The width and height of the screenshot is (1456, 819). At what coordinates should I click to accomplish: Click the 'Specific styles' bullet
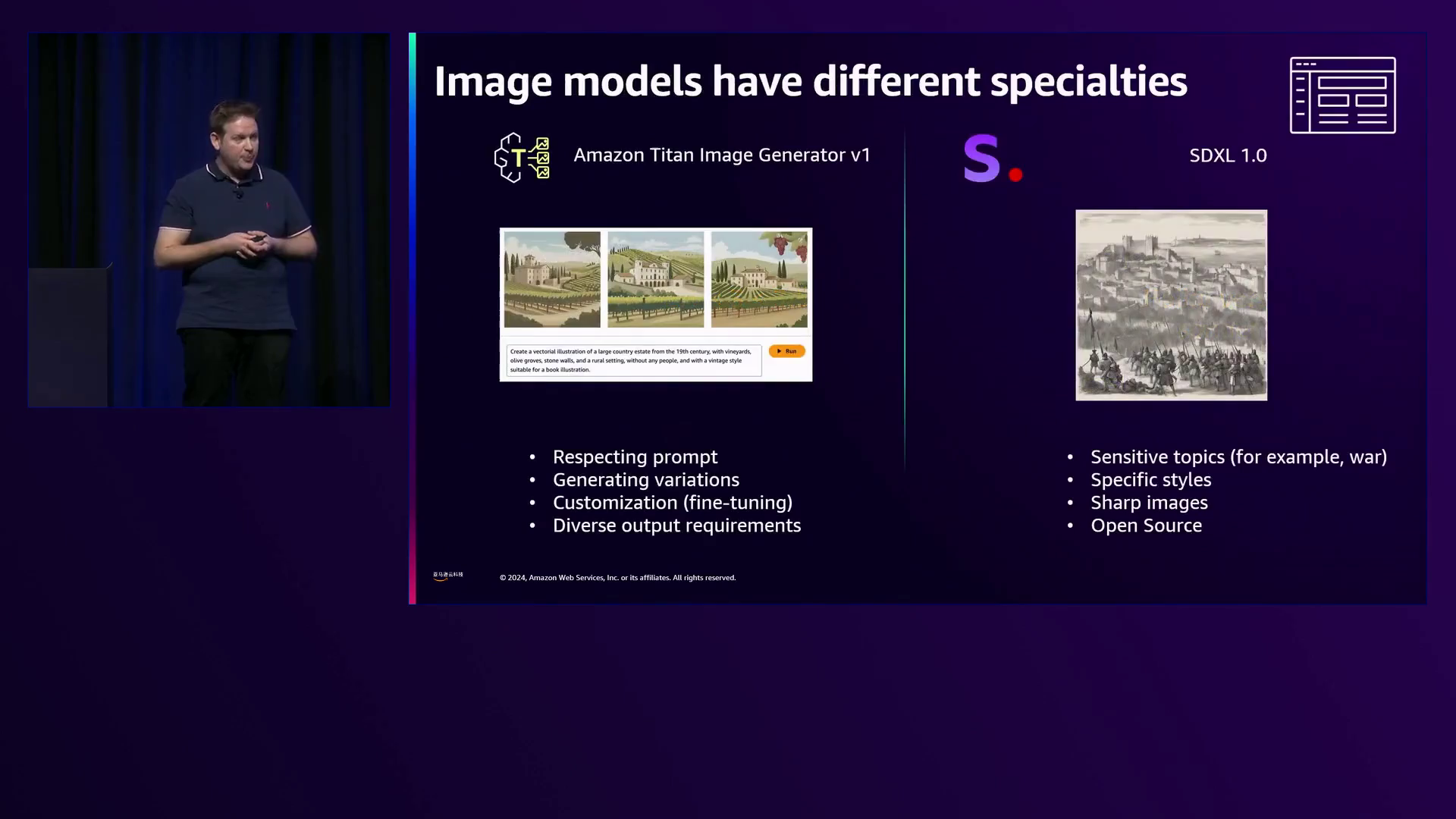pyautogui.click(x=1150, y=480)
